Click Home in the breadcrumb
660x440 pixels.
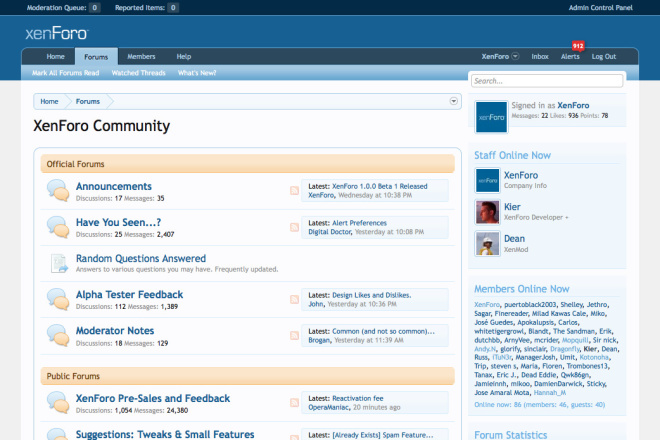[x=49, y=101]
